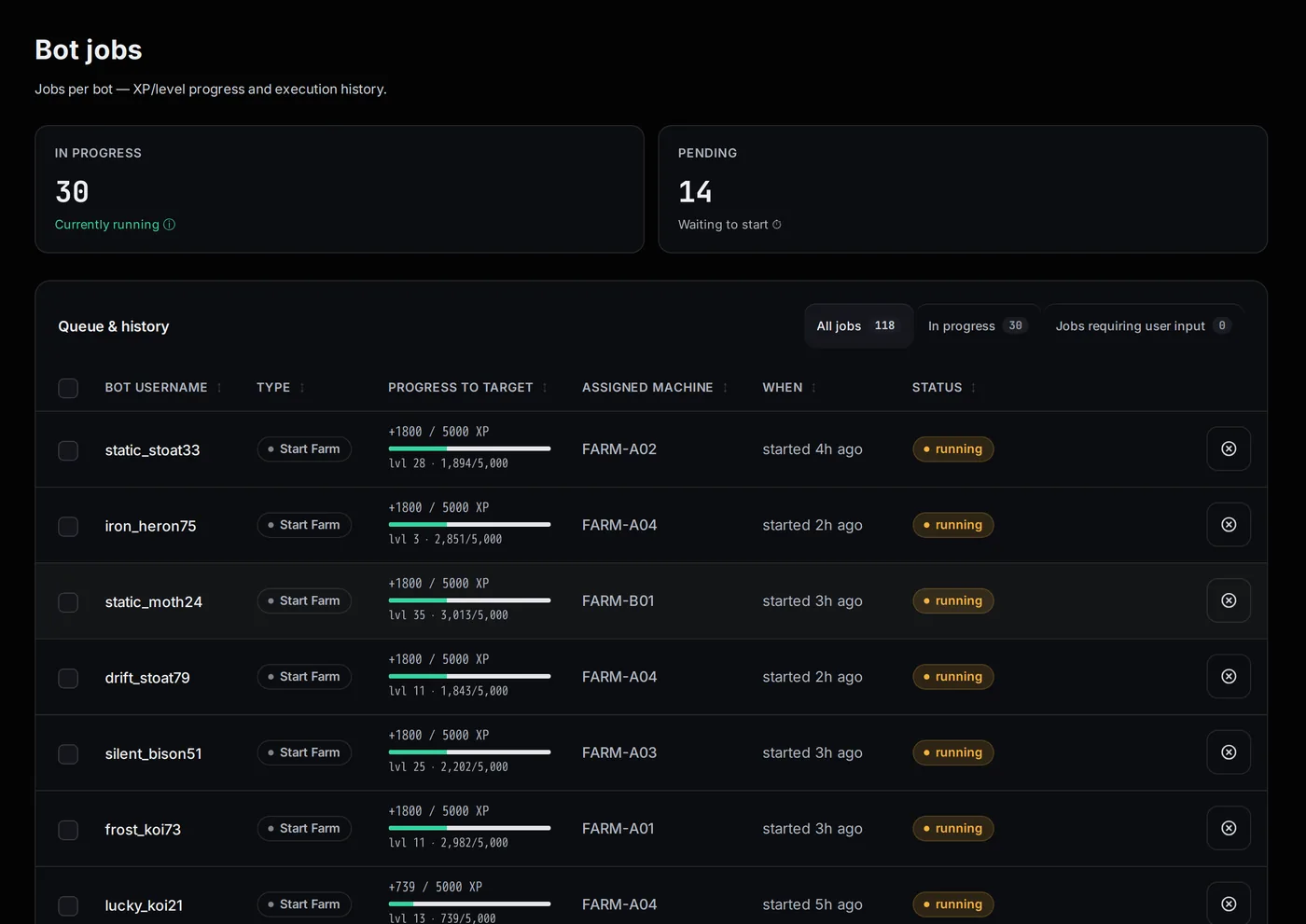Cancel the drift_stoat79 job
1306x924 pixels.
point(1229,676)
